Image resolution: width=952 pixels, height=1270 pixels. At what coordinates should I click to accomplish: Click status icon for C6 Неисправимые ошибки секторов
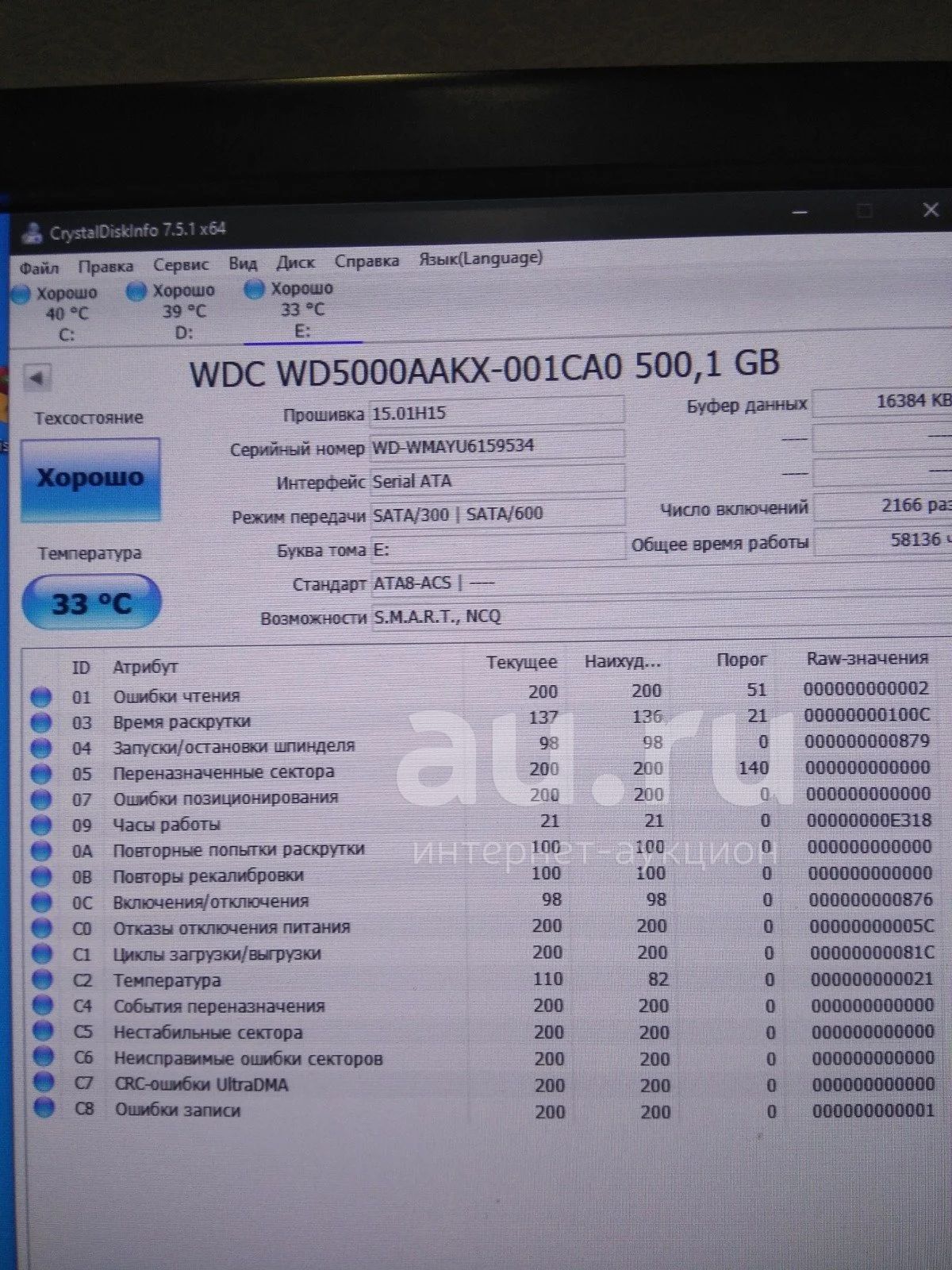(43, 1057)
